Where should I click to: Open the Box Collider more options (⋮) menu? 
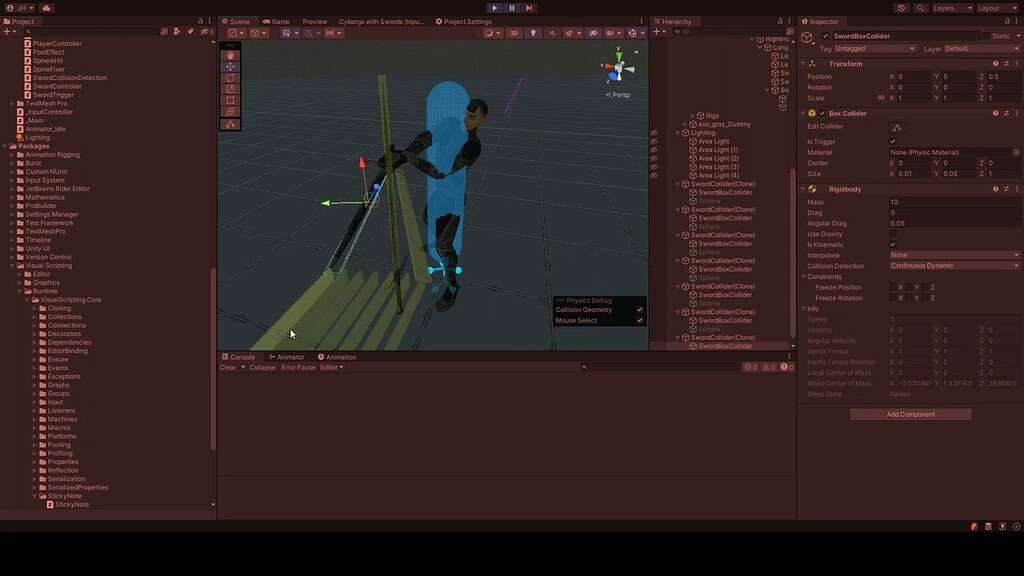tap(1016, 113)
